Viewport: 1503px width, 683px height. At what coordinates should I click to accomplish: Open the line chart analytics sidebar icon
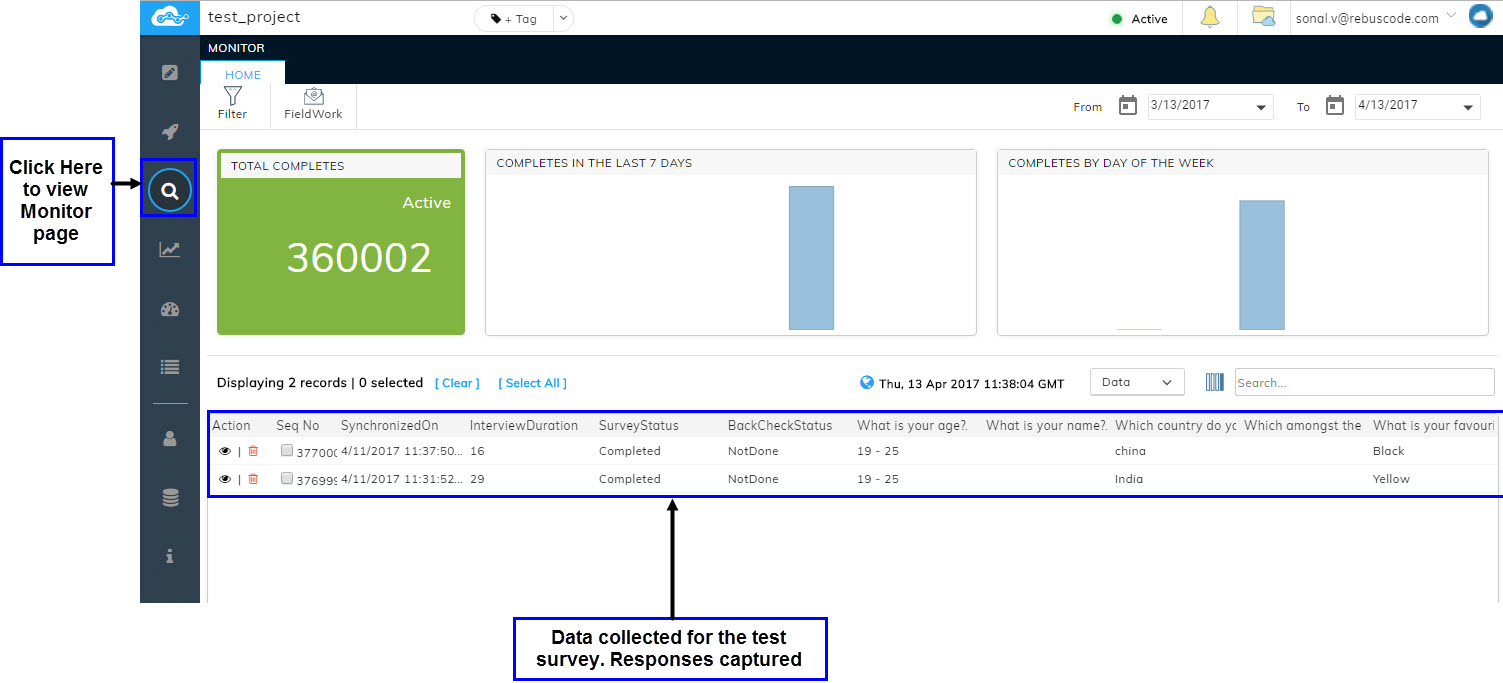(170, 250)
